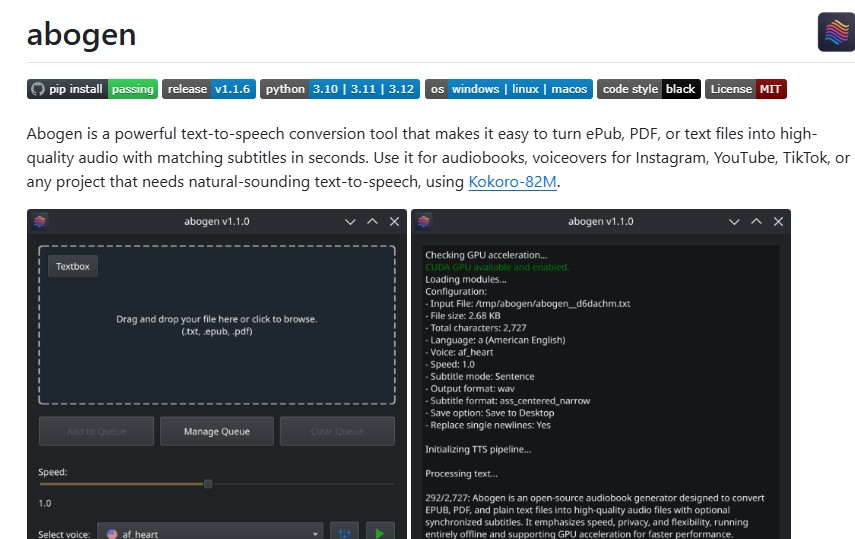Click the os windows | linux | macos badge
This screenshot has width=855, height=539.
pos(509,89)
